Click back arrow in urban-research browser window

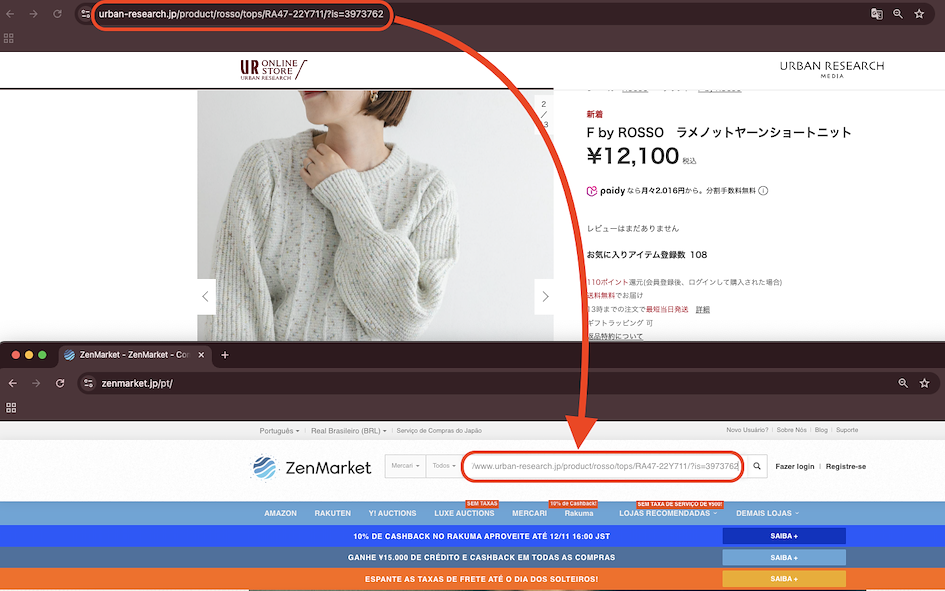[10, 14]
